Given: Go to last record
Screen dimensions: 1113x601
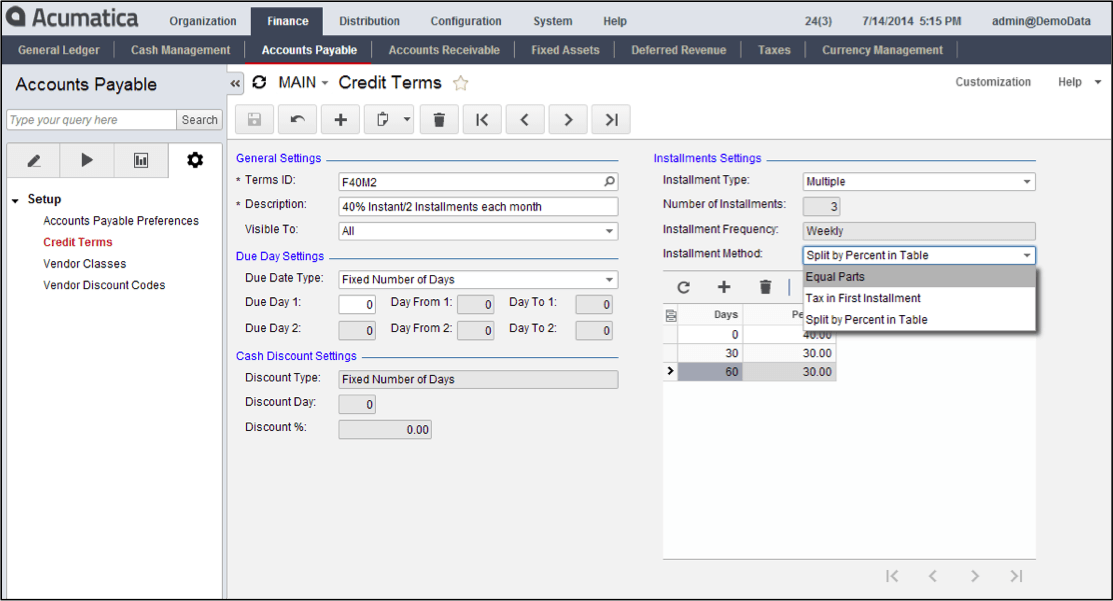Looking at the screenshot, I should tap(611, 119).
